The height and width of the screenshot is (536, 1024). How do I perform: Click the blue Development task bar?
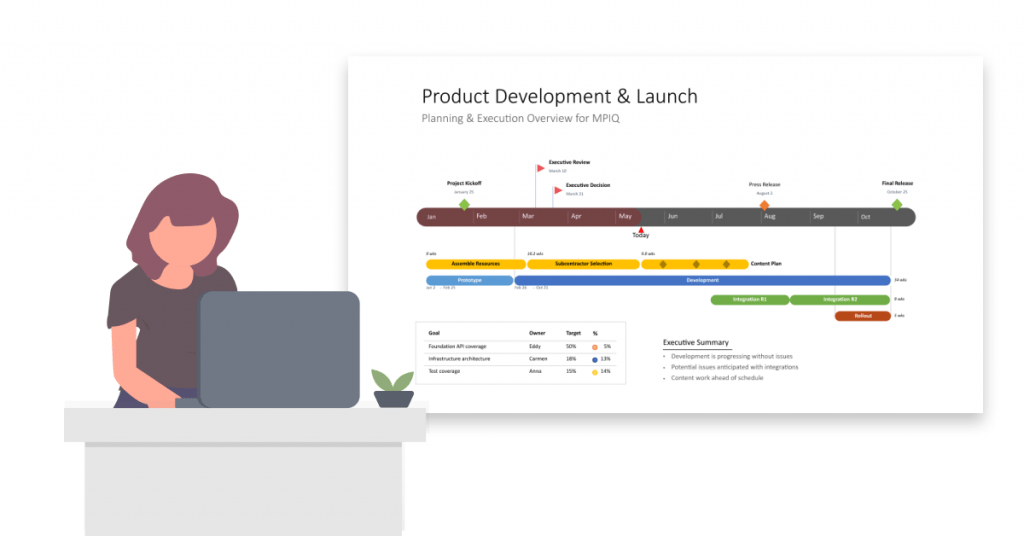[702, 281]
